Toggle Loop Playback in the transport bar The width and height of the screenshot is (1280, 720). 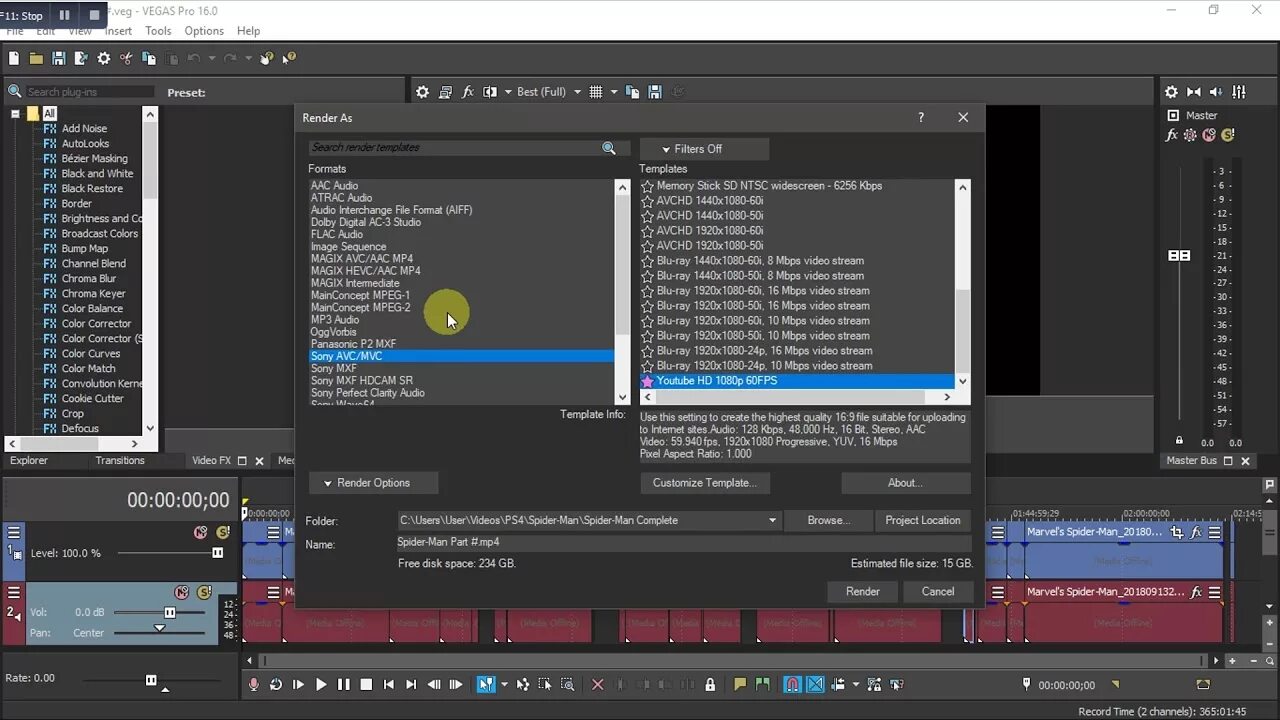coord(276,685)
